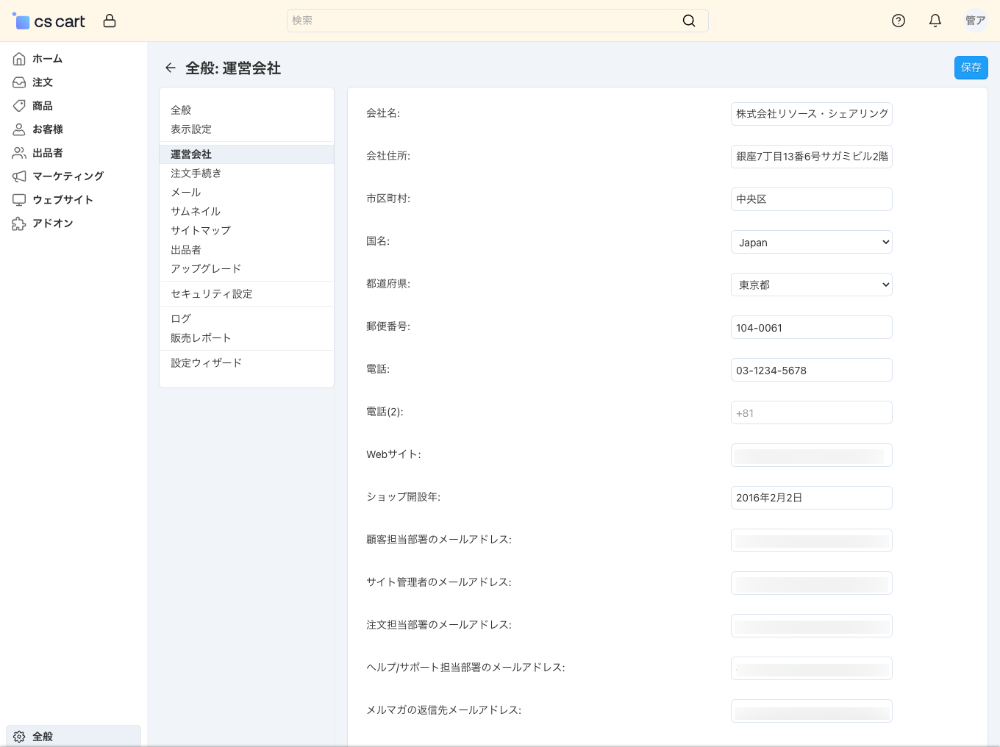The image size is (1000, 747).
Task: Click the 会社住所 input field
Action: [811, 156]
